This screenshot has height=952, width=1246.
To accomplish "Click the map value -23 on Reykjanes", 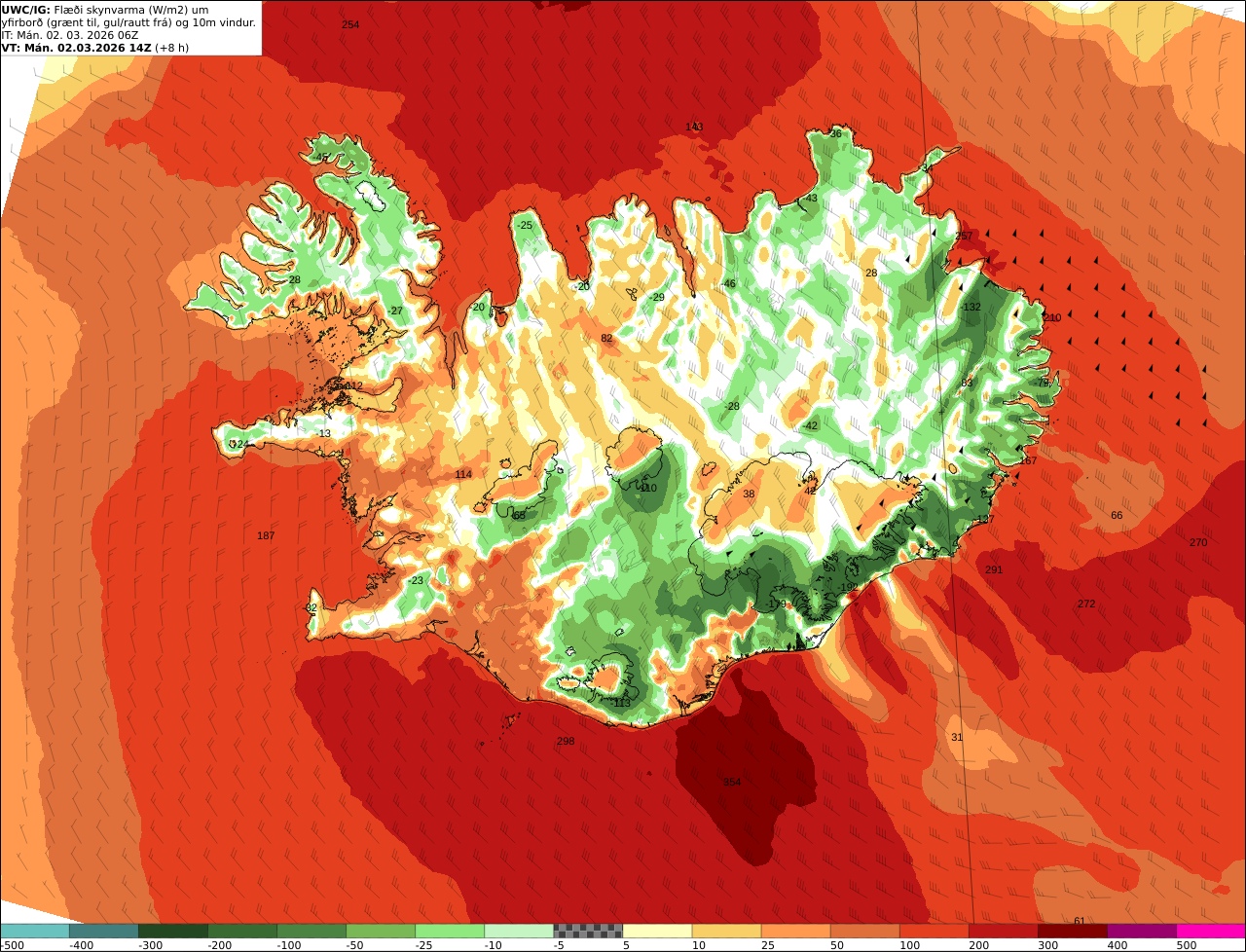I will [x=416, y=580].
